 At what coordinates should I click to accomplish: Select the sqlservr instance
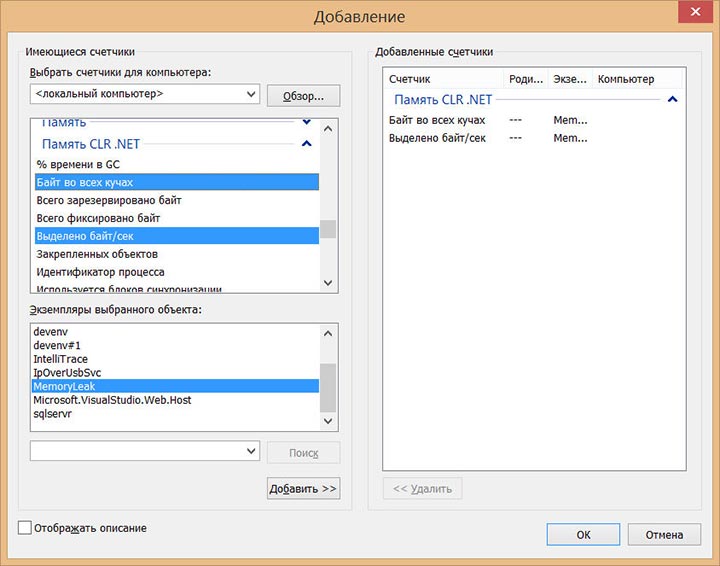click(x=175, y=414)
